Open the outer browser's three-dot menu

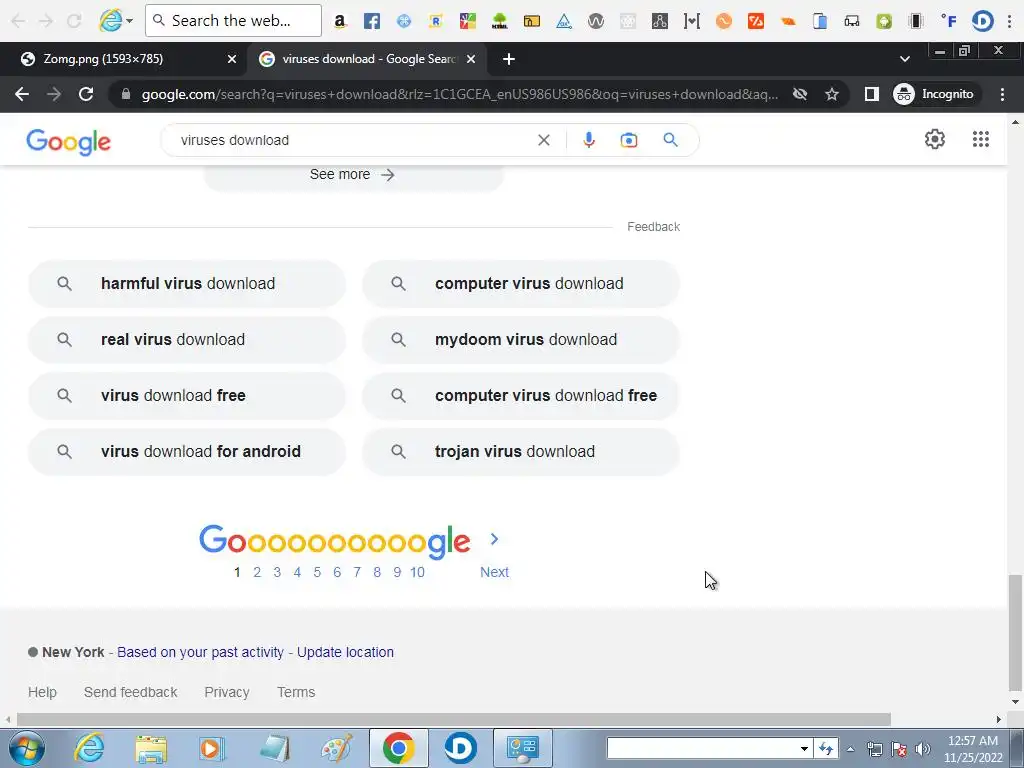pos(1009,21)
